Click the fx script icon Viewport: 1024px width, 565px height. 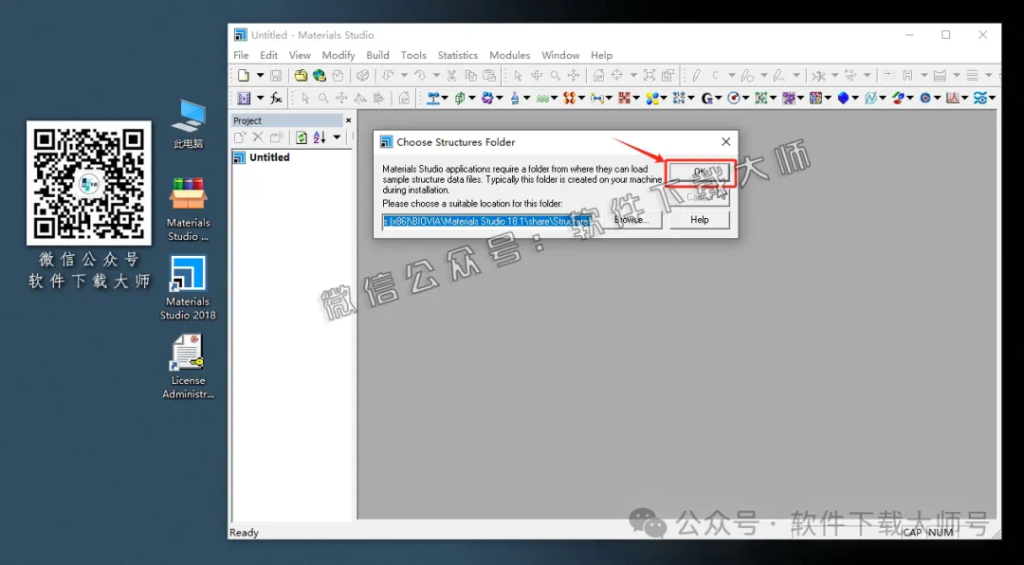[x=276, y=98]
